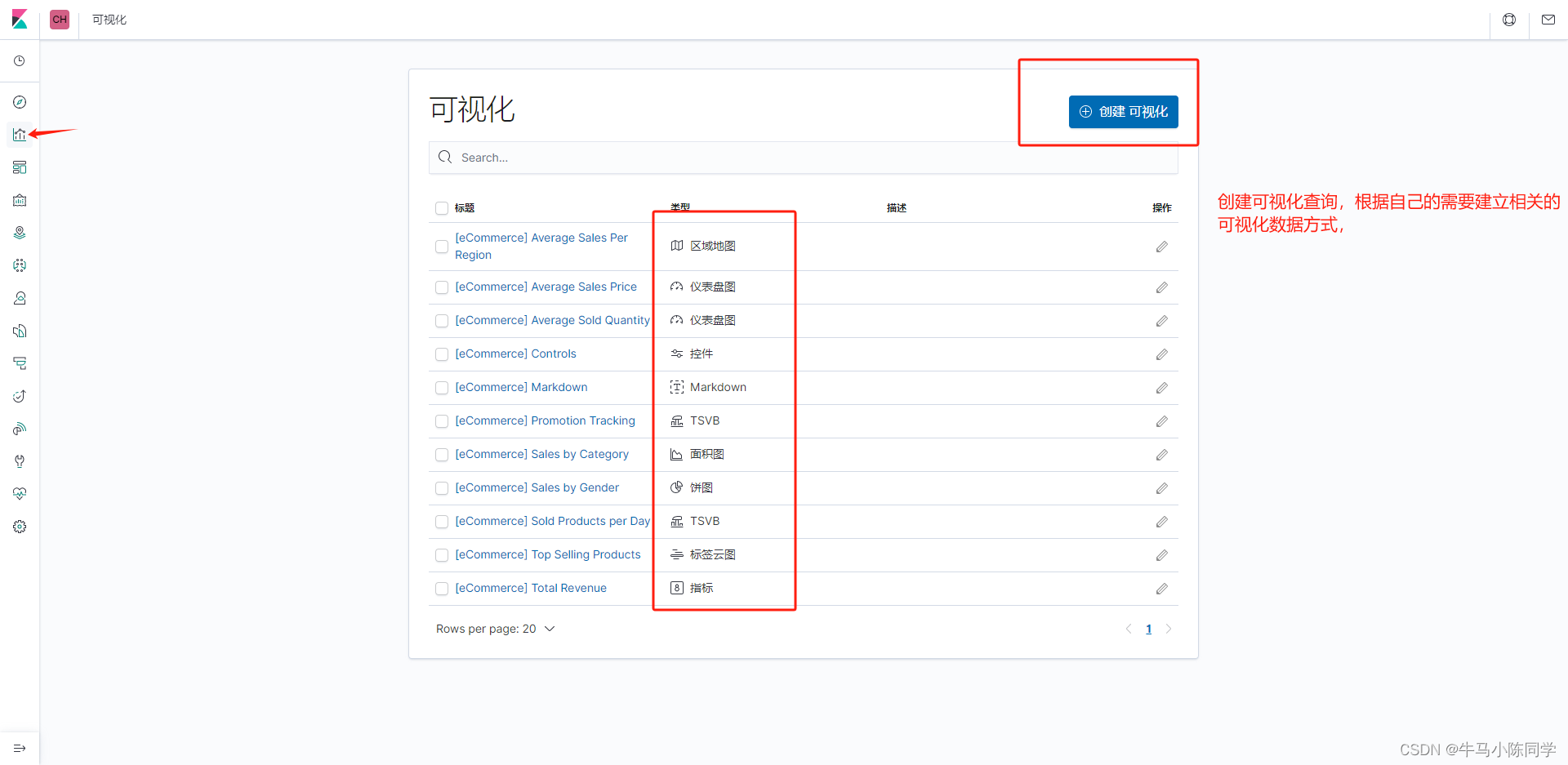Image resolution: width=1568 pixels, height=765 pixels.
Task: Open Discover compass icon in sidebar
Action: tap(20, 102)
